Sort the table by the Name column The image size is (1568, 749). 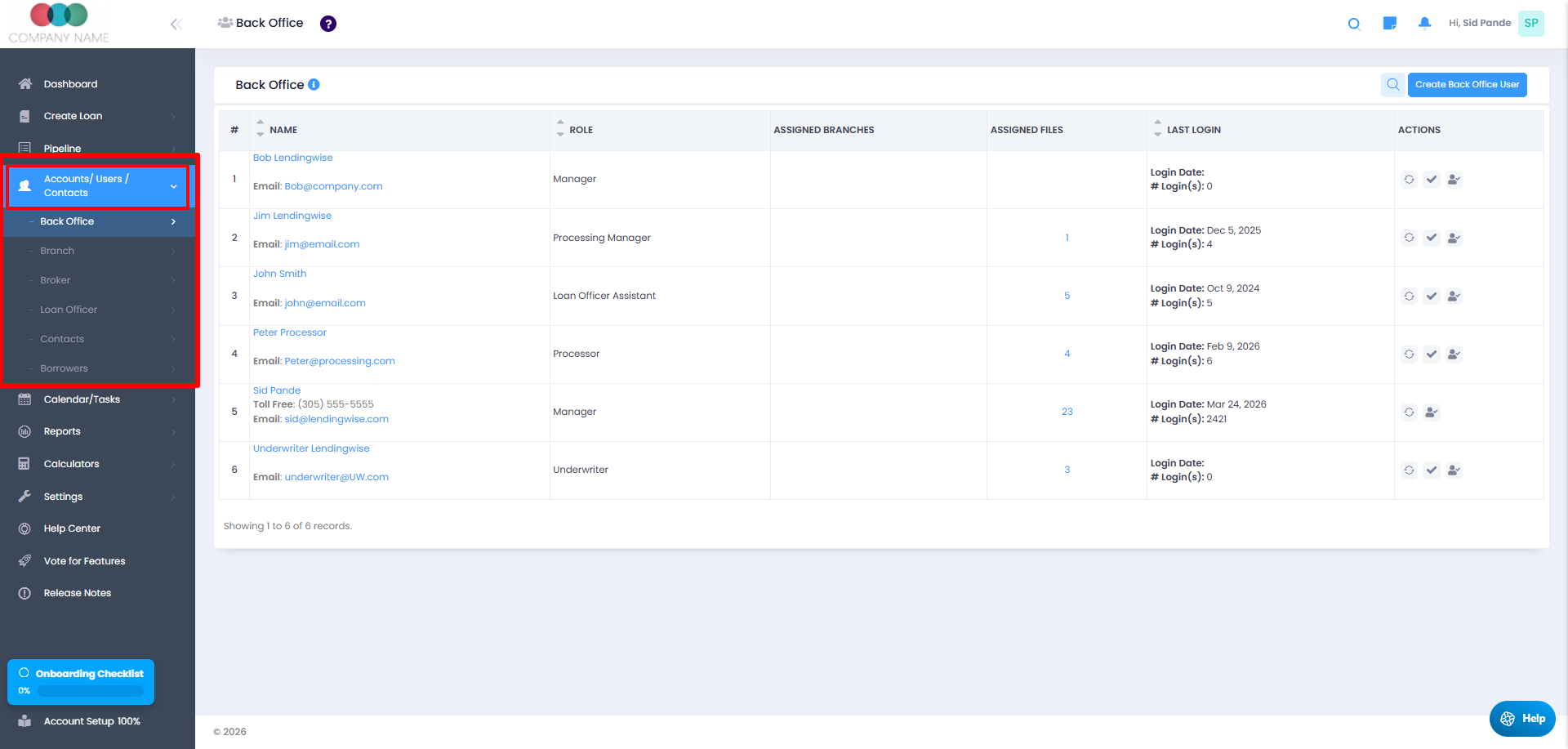pos(283,130)
